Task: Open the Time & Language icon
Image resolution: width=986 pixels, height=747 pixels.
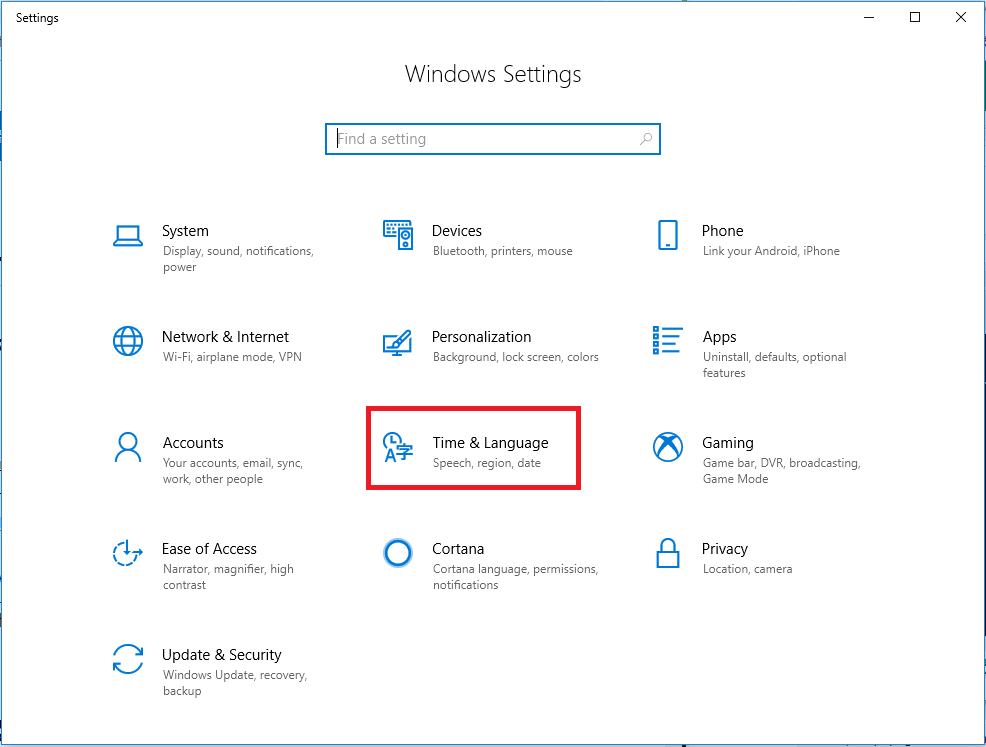Action: click(x=398, y=447)
